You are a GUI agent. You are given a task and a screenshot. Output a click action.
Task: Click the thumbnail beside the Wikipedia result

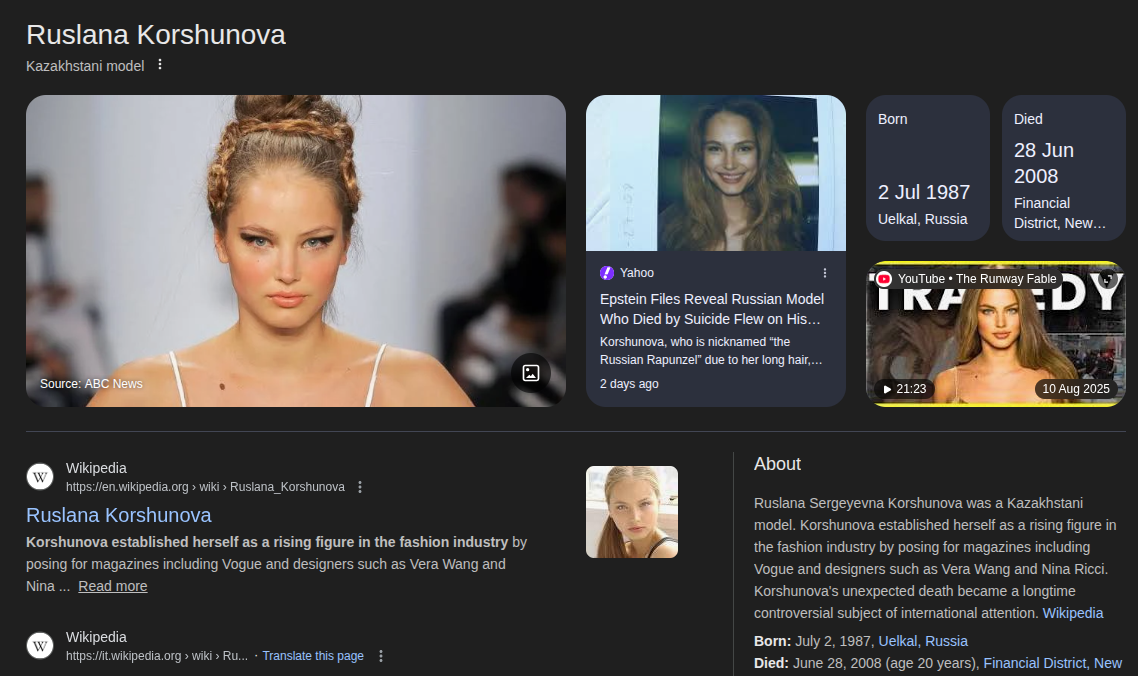click(631, 512)
